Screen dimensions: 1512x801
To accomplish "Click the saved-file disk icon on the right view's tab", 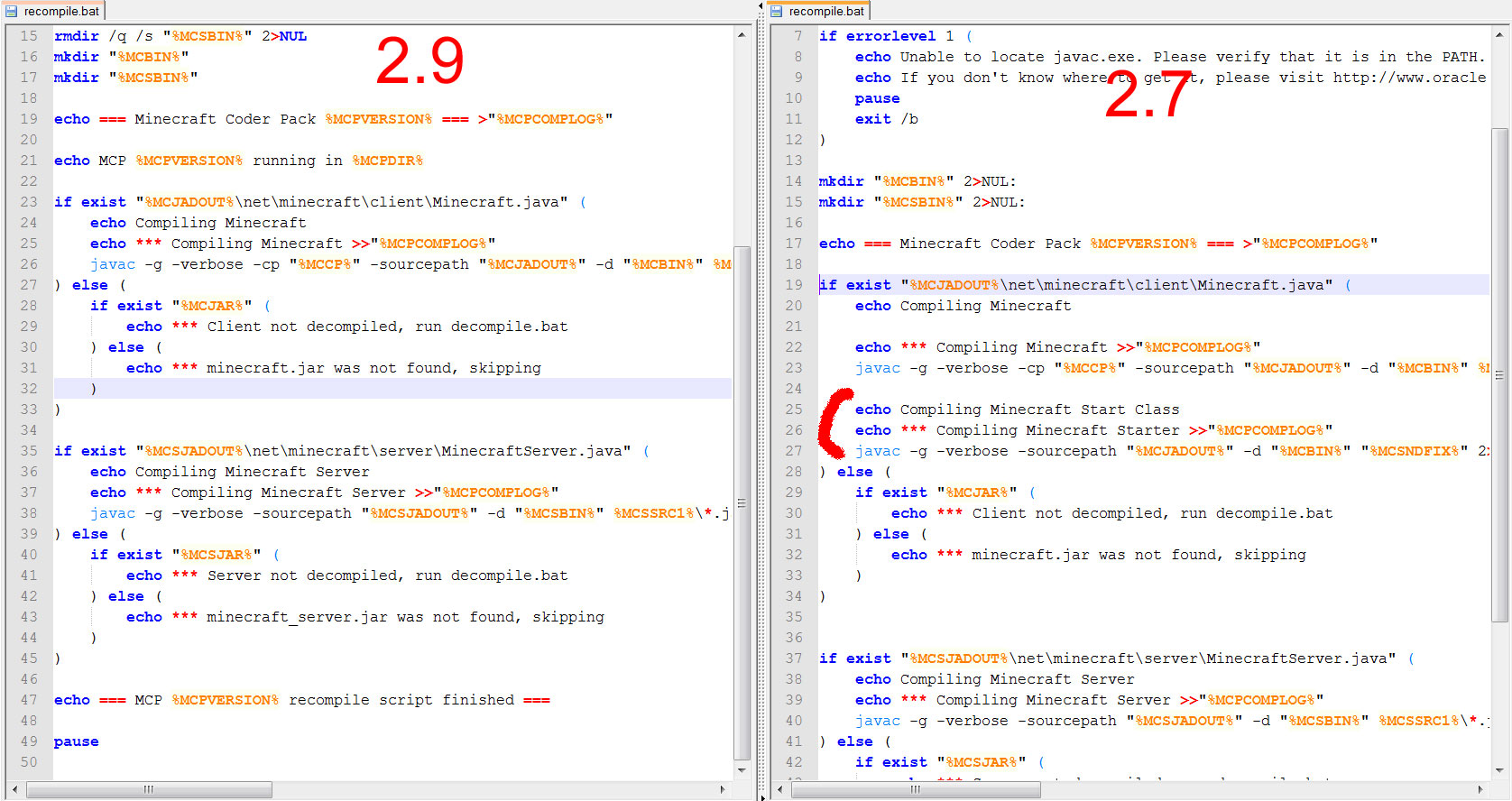I will (x=776, y=12).
